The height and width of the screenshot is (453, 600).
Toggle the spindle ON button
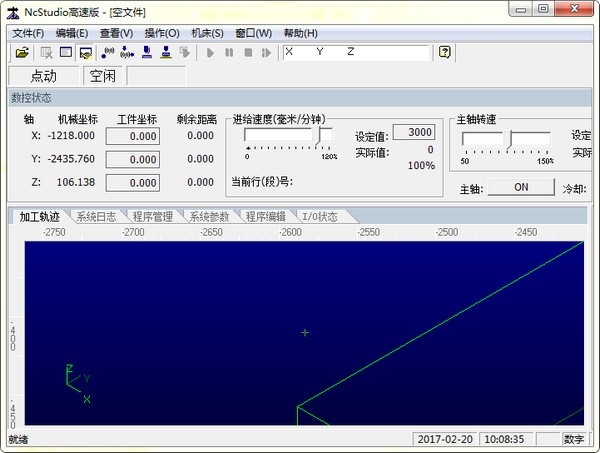coord(521,187)
